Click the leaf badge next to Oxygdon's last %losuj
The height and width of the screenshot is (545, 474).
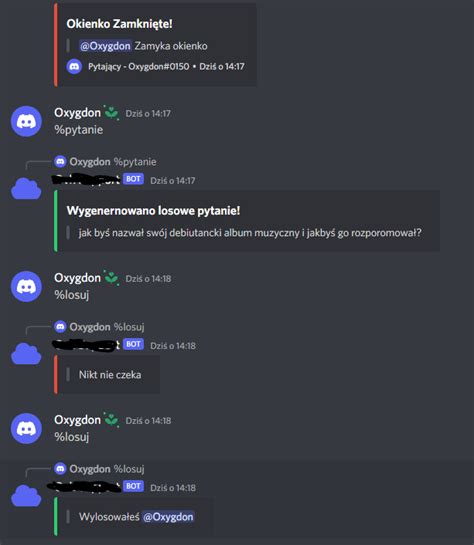tap(111, 420)
